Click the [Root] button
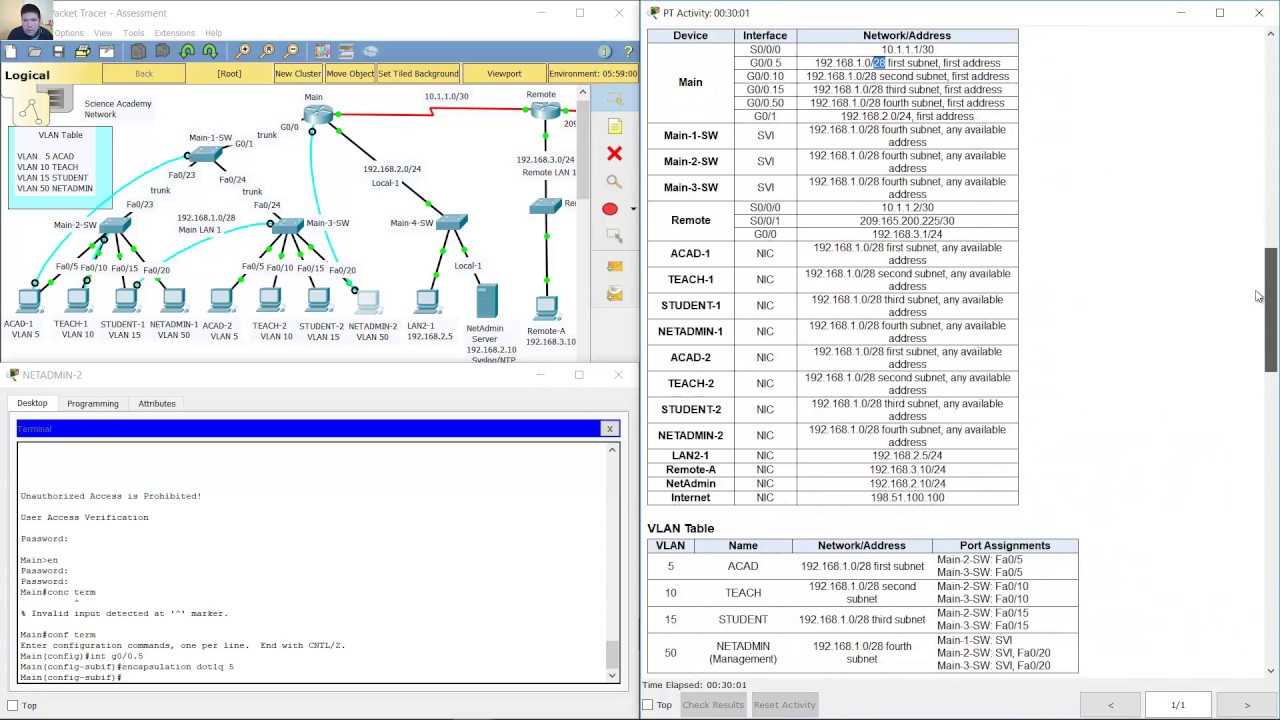The width and height of the screenshot is (1280, 720). pyautogui.click(x=229, y=74)
